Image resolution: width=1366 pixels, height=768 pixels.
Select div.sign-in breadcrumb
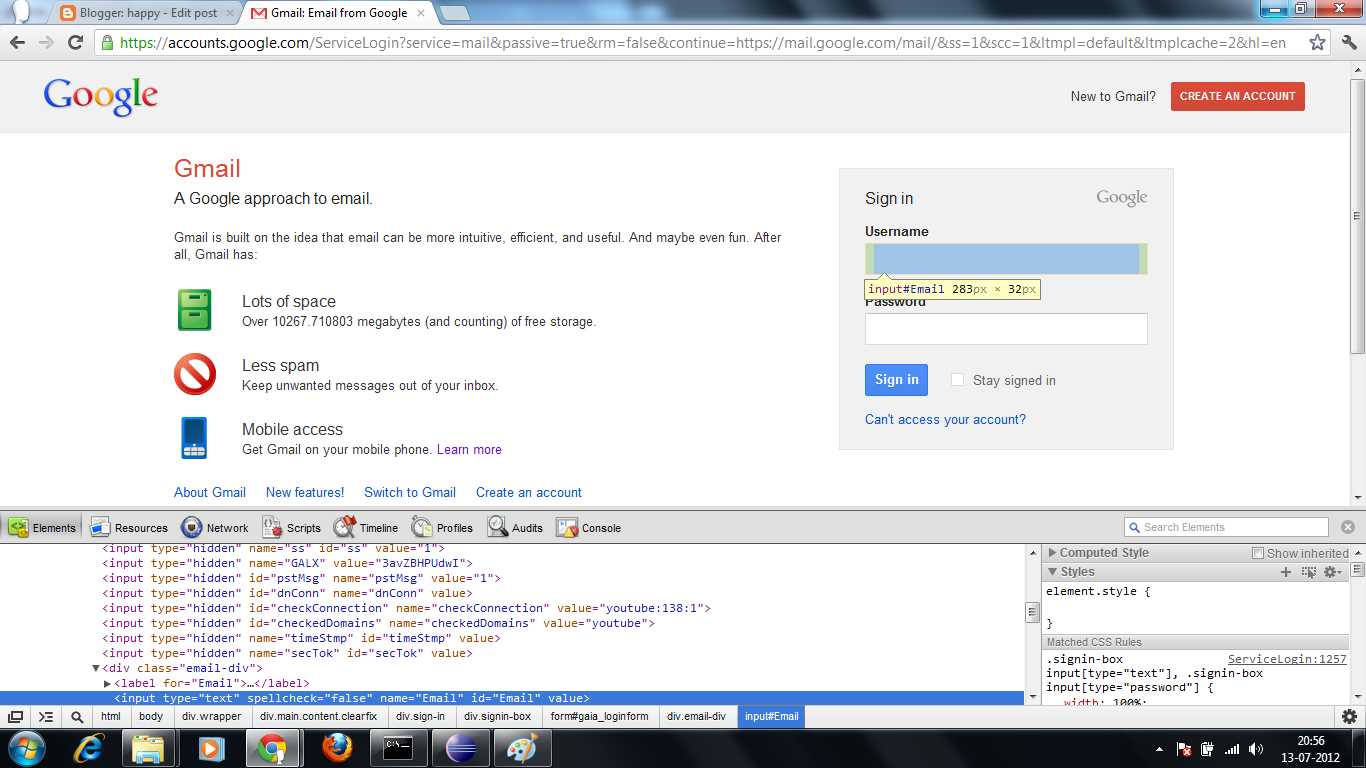point(420,717)
